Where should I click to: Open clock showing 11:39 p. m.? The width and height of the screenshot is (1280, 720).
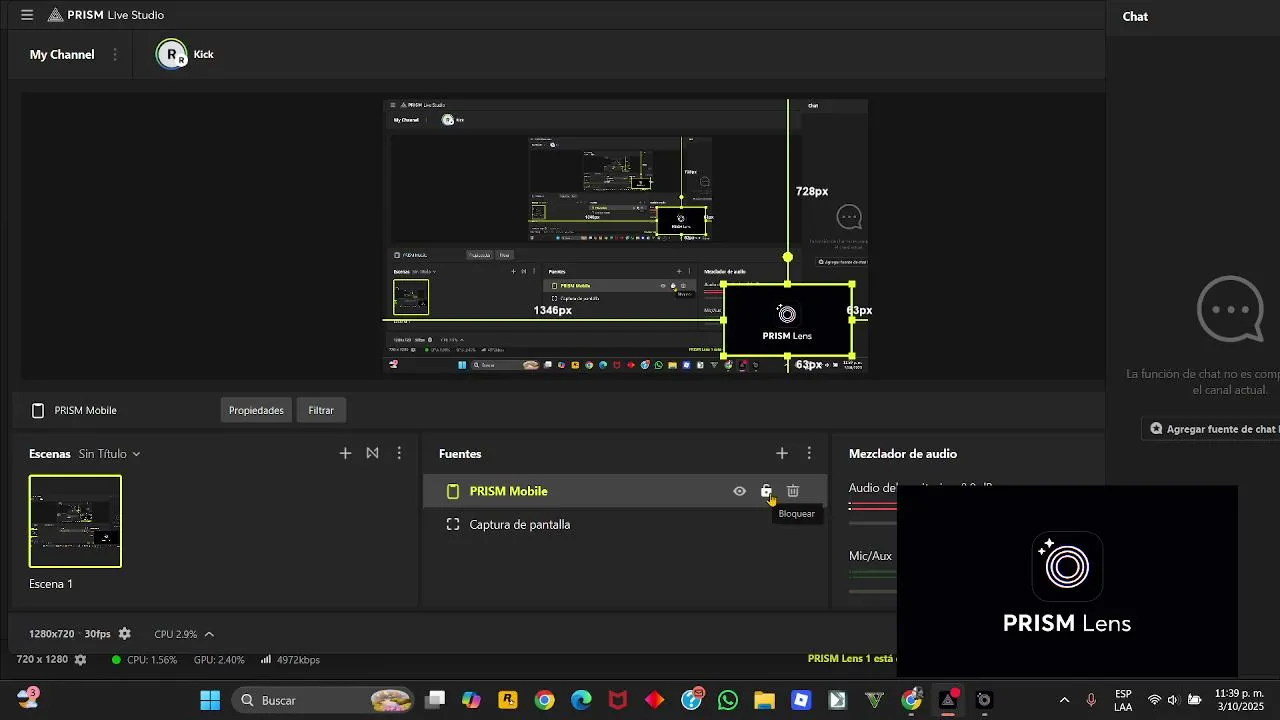1238,700
